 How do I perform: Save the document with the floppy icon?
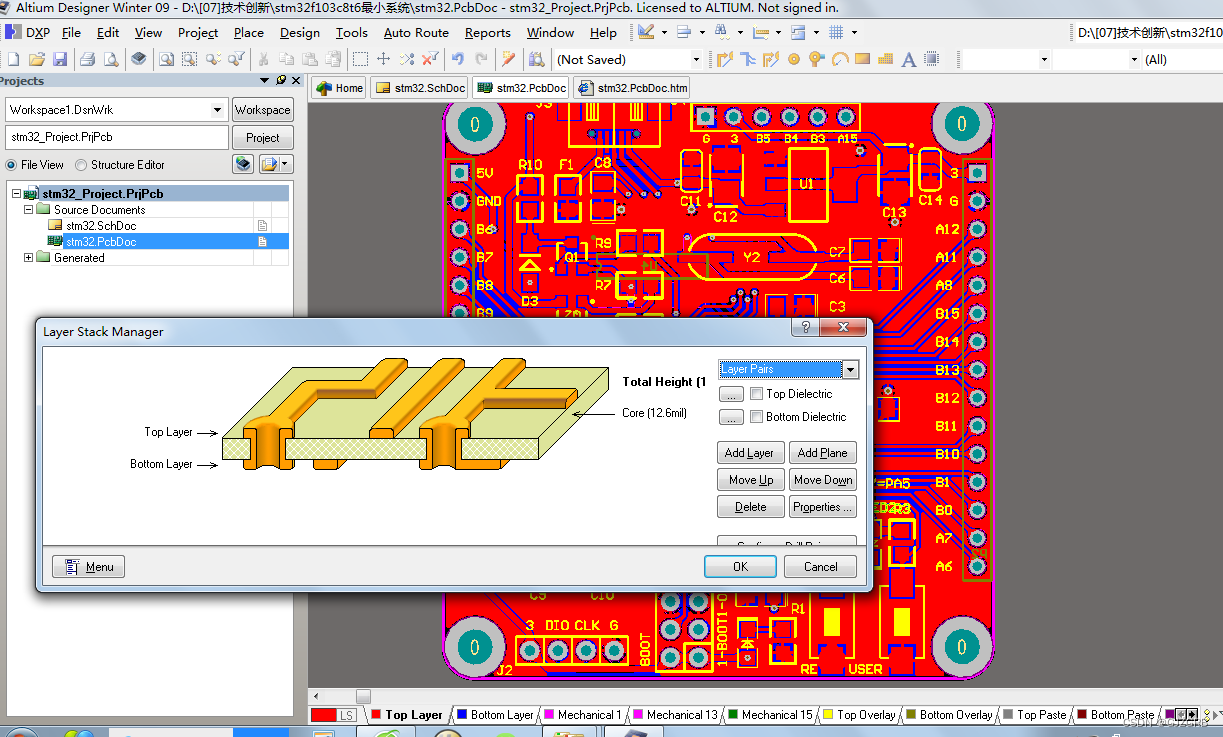pos(60,59)
